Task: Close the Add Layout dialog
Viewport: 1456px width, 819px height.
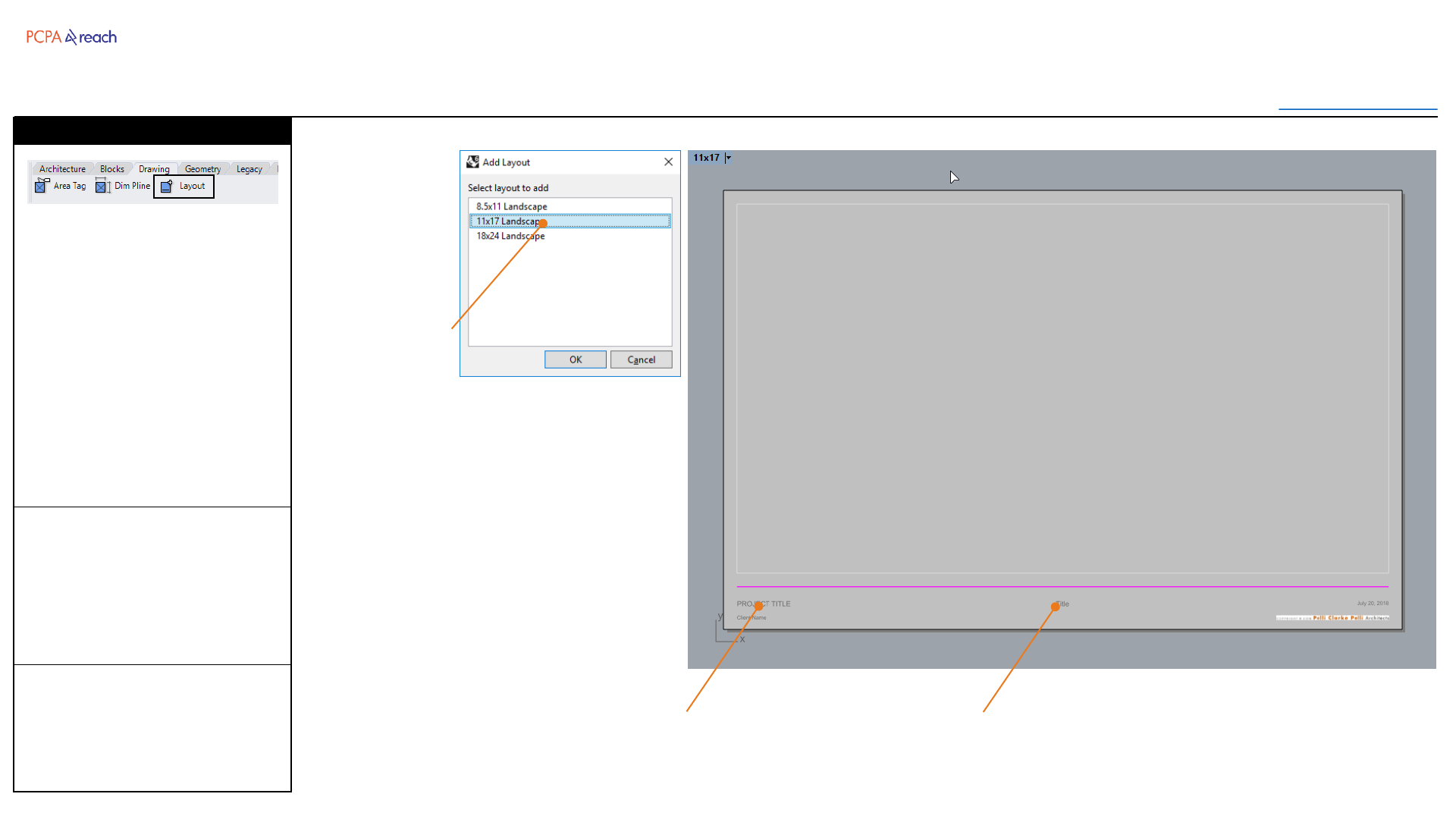Action: click(x=668, y=162)
